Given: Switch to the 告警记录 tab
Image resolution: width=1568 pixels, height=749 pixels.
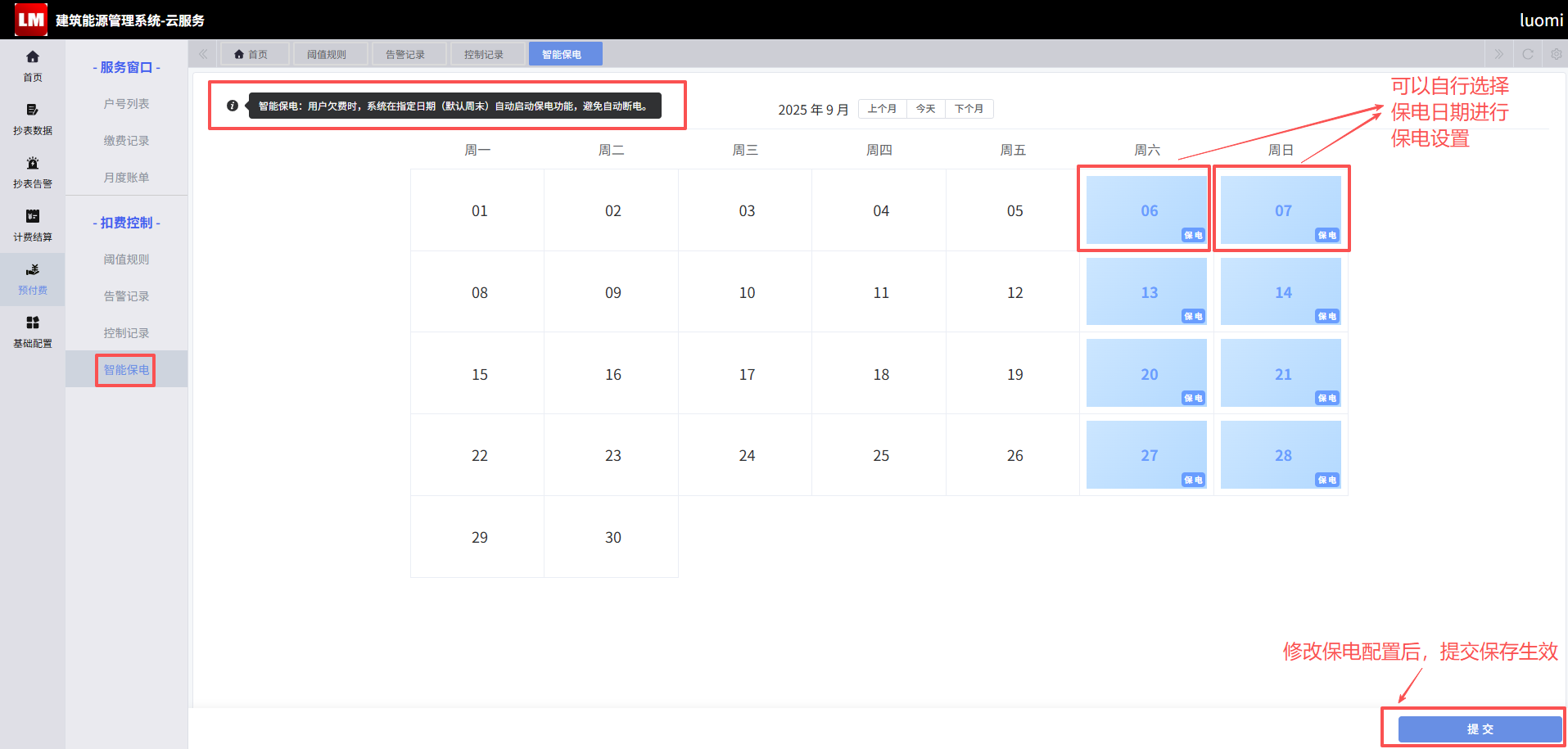Looking at the screenshot, I should (409, 54).
